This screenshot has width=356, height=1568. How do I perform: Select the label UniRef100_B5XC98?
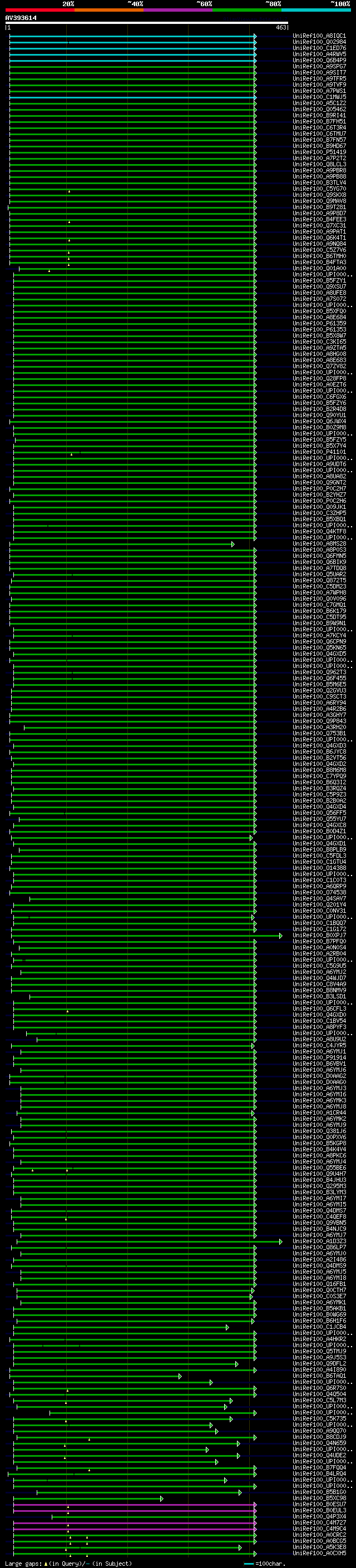point(319,1498)
